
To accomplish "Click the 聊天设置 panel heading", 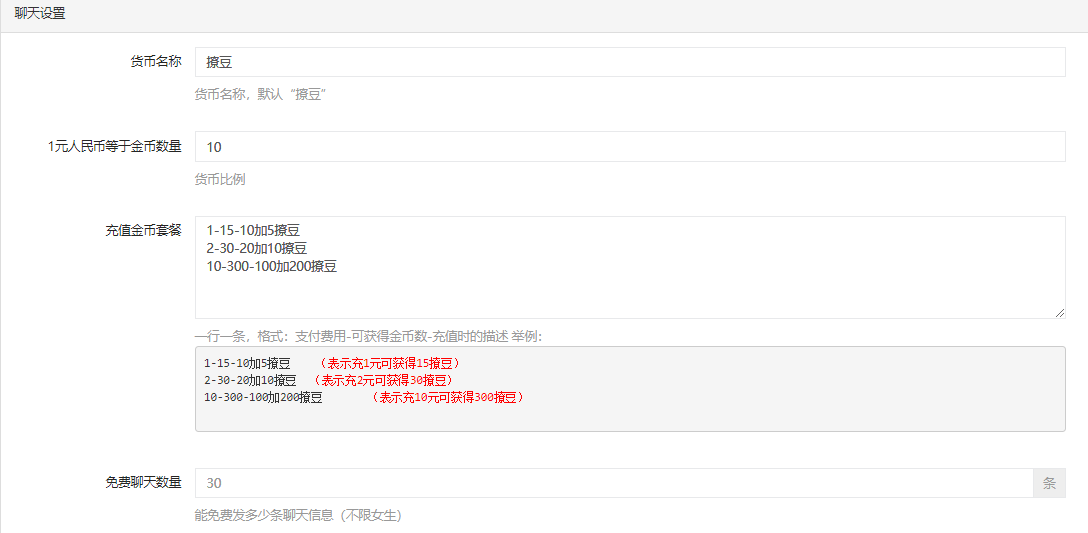I will (40, 13).
